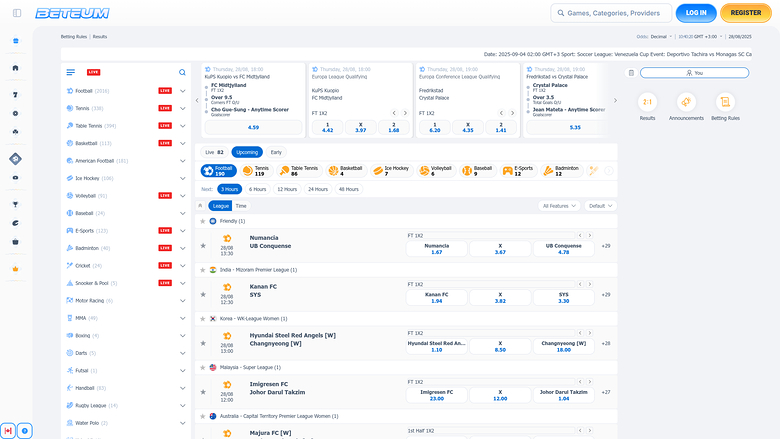This screenshot has height=439, width=780.
Task: Click the Results icon in right panel
Action: (647, 102)
